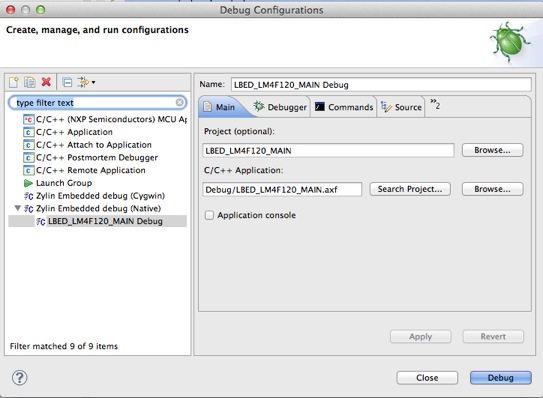Click the NXP MCU Application icon
This screenshot has width=543, height=398.
(x=28, y=119)
